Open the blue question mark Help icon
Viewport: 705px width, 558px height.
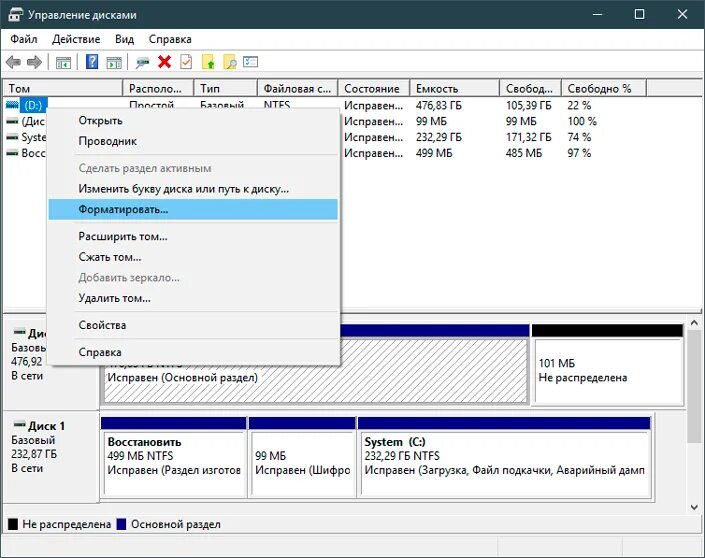click(92, 62)
